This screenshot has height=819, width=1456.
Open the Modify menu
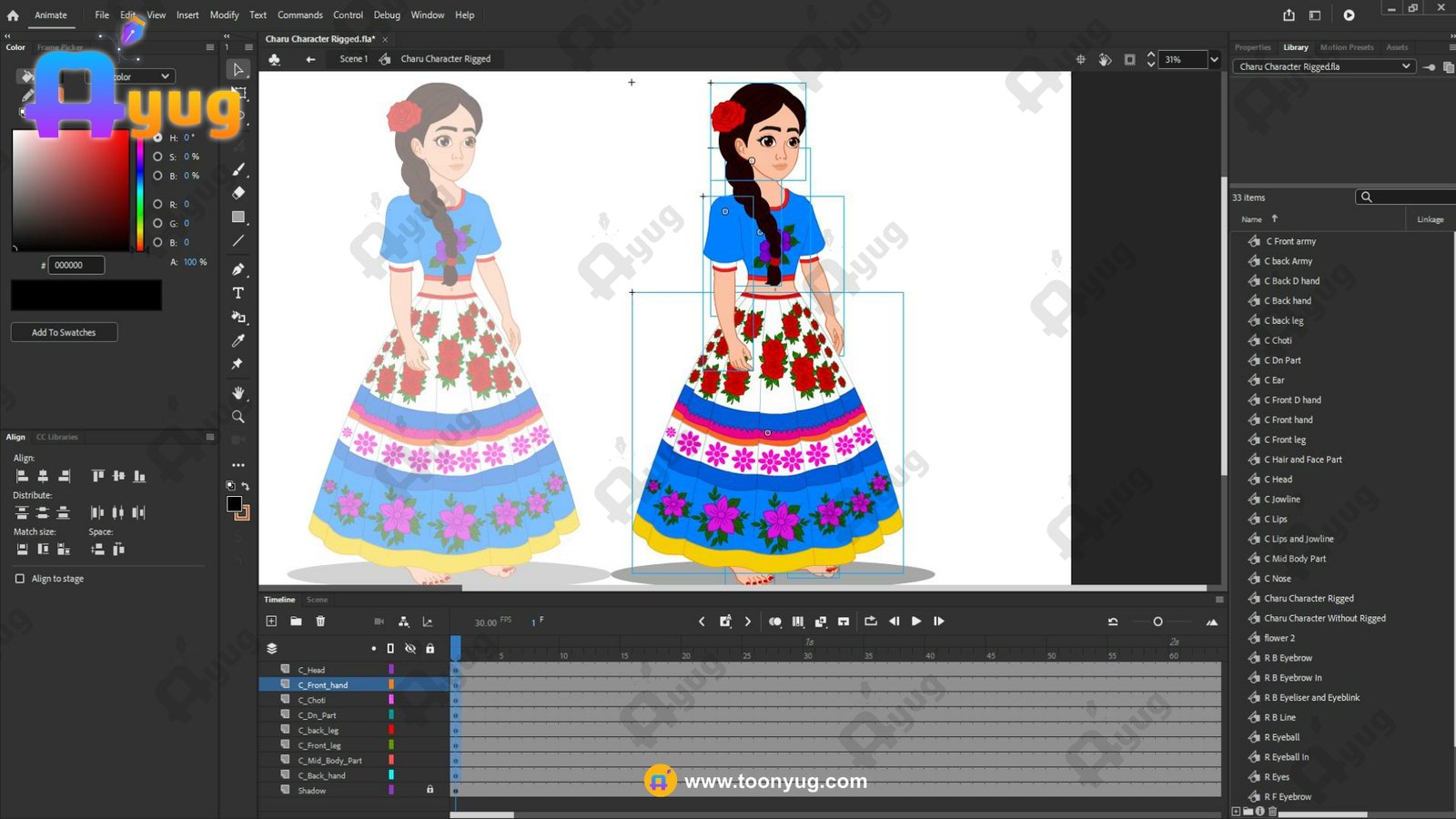tap(224, 15)
